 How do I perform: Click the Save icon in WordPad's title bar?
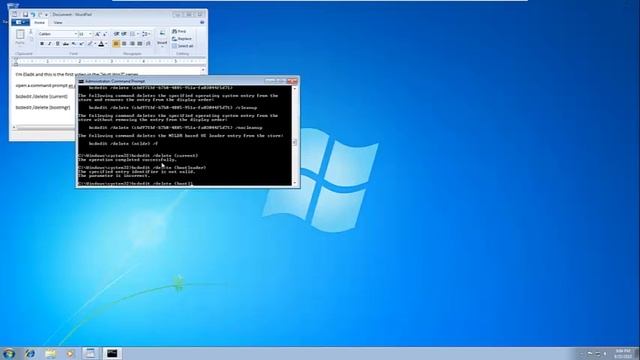pyautogui.click(x=25, y=14)
